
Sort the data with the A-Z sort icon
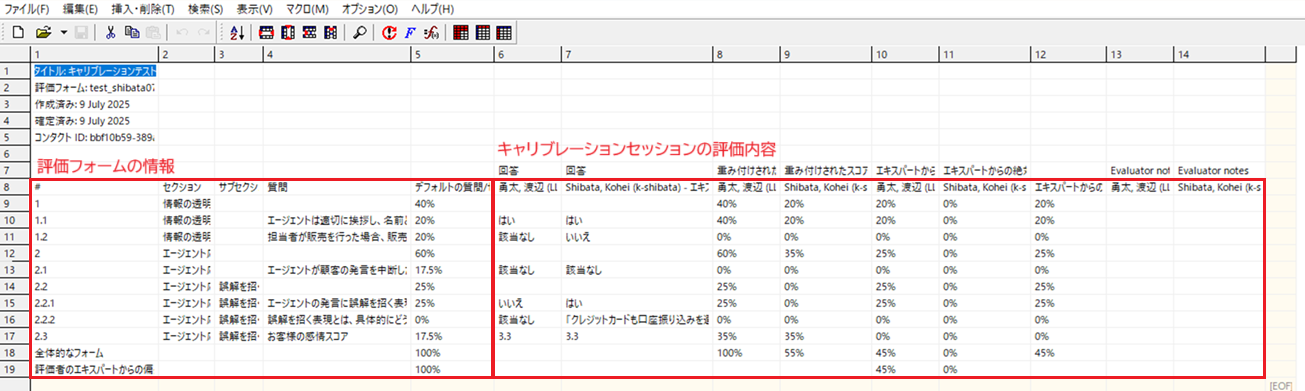click(237, 32)
